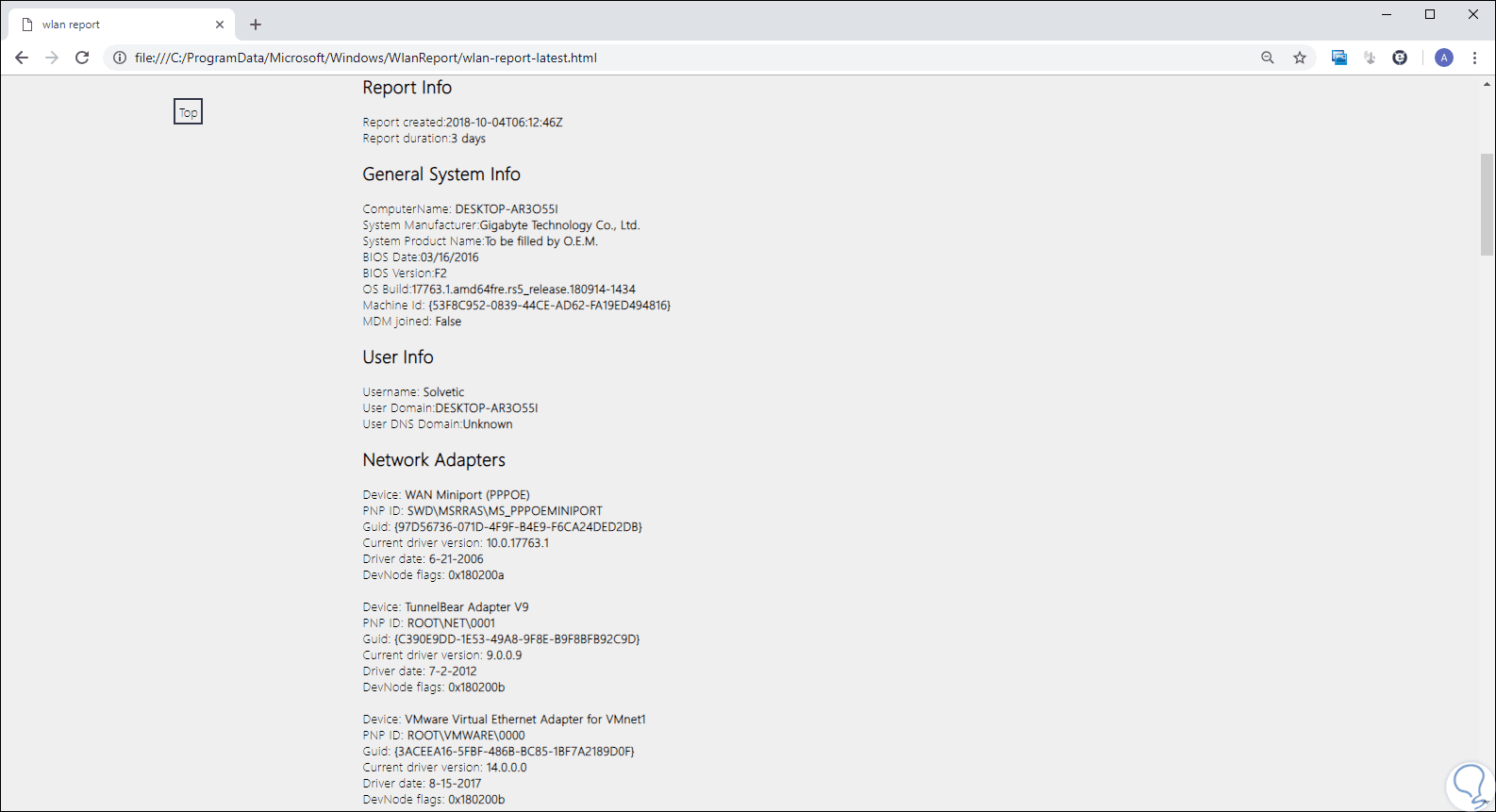Click the Device WAN Miniport (PPPOE) line
This screenshot has height=812, width=1496.
pos(446,495)
